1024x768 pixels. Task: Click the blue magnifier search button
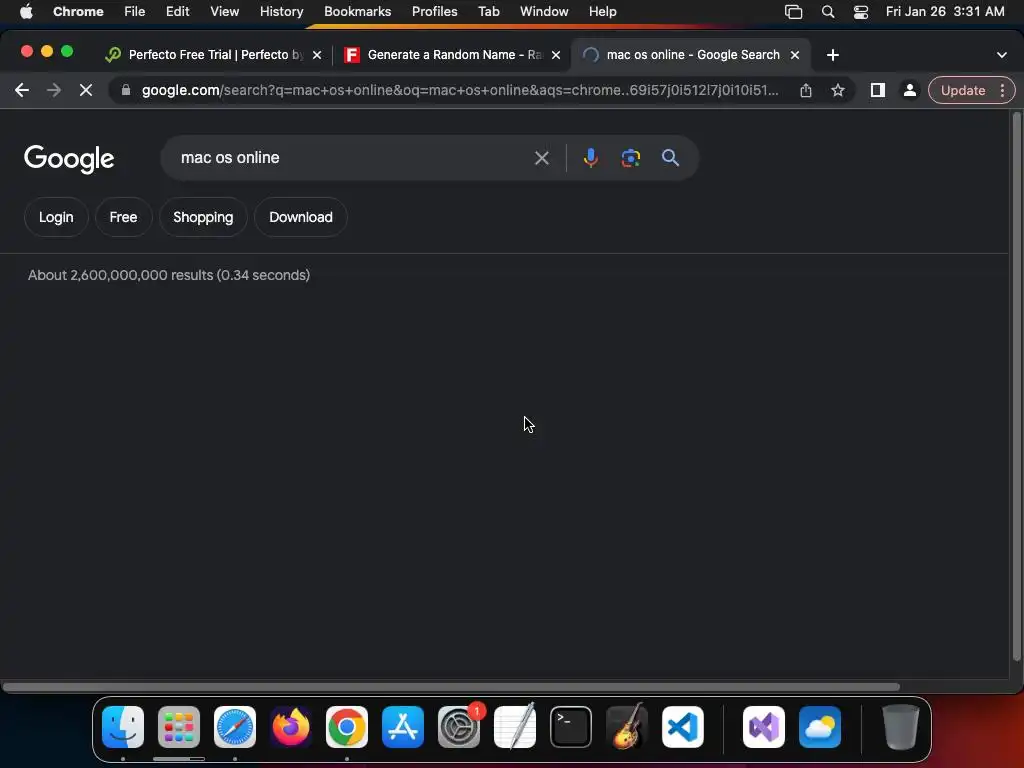coord(670,158)
